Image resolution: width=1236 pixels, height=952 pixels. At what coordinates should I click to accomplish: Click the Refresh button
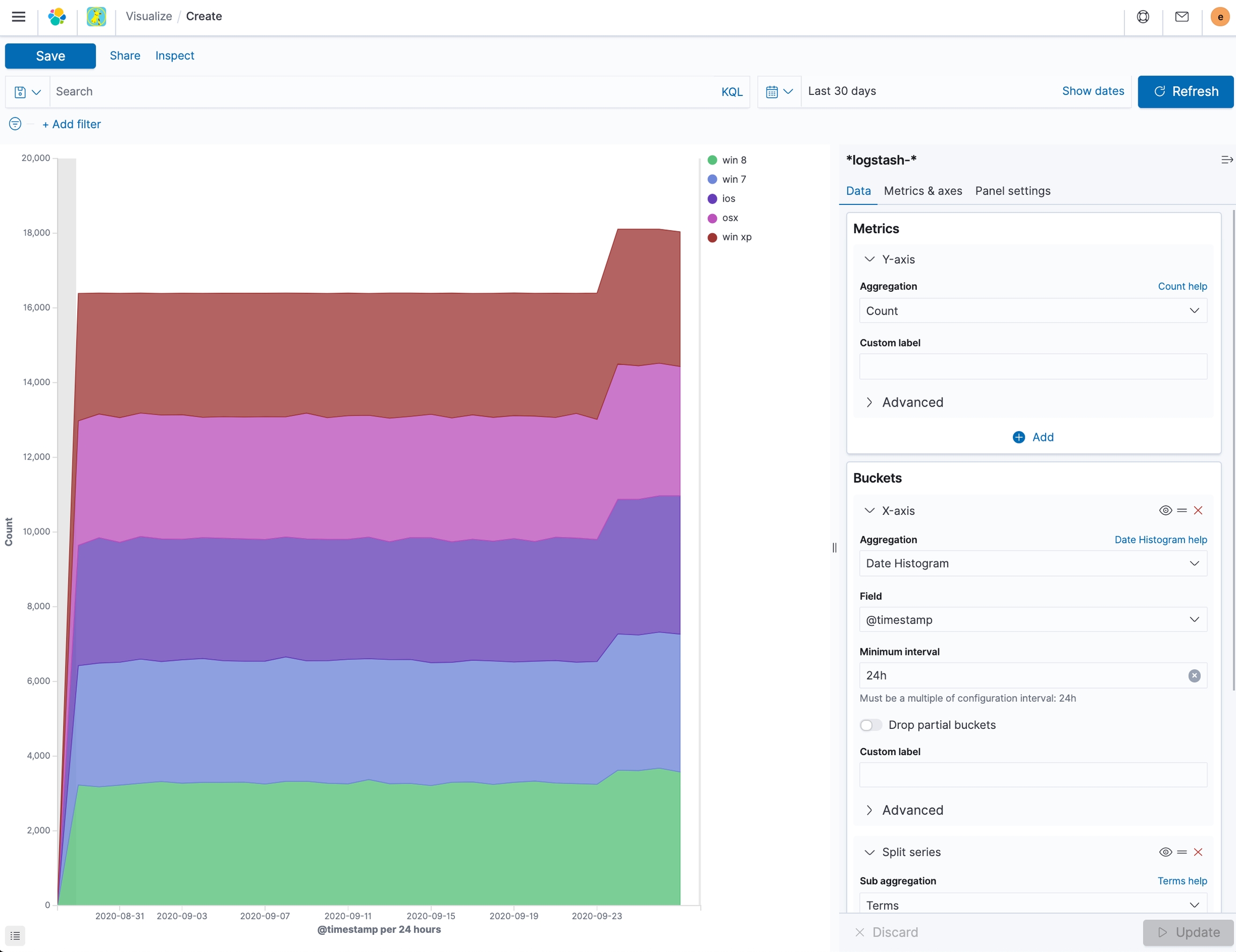(1185, 92)
